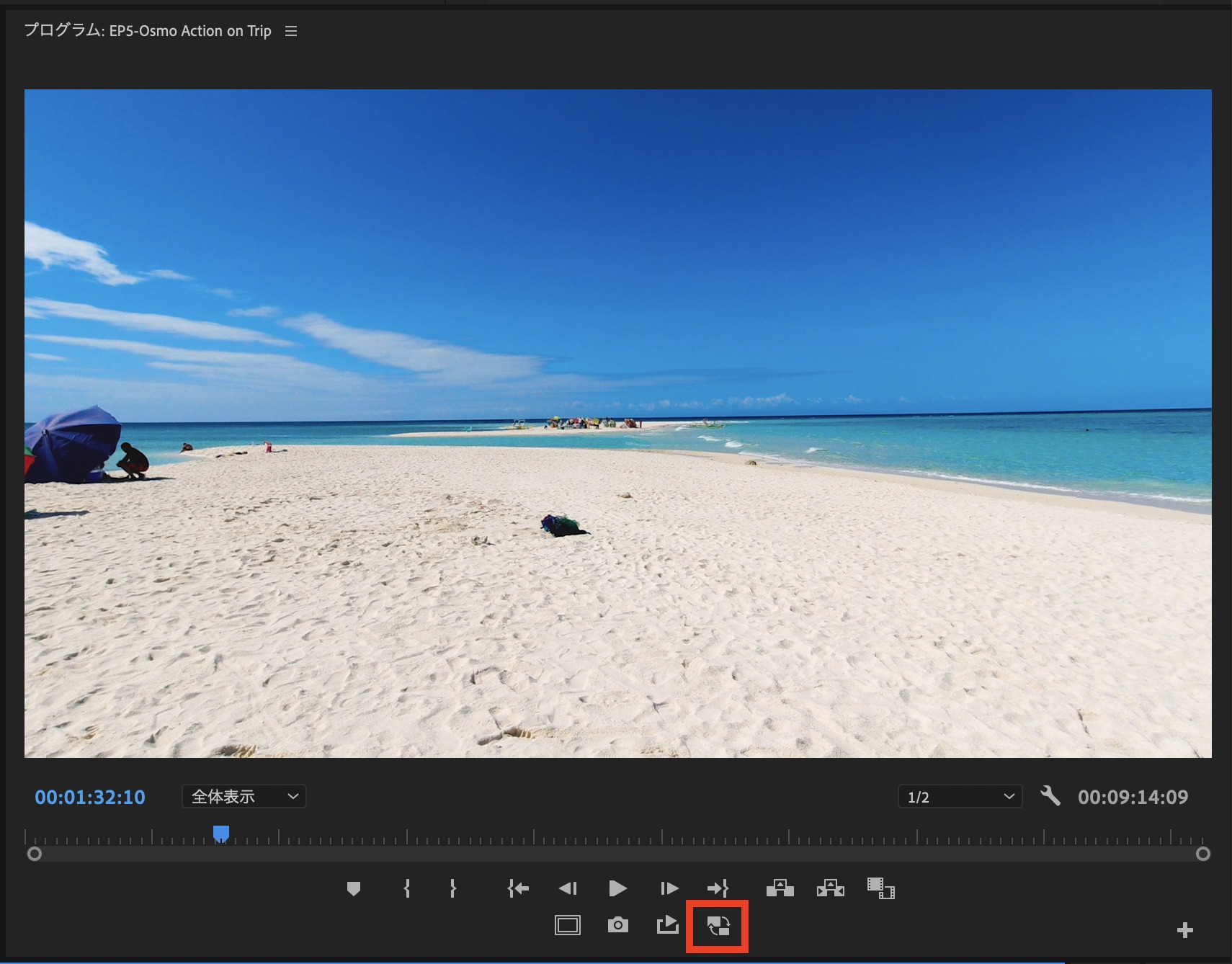Toggle Safe Margins display
This screenshot has width=1232, height=964.
tap(568, 925)
